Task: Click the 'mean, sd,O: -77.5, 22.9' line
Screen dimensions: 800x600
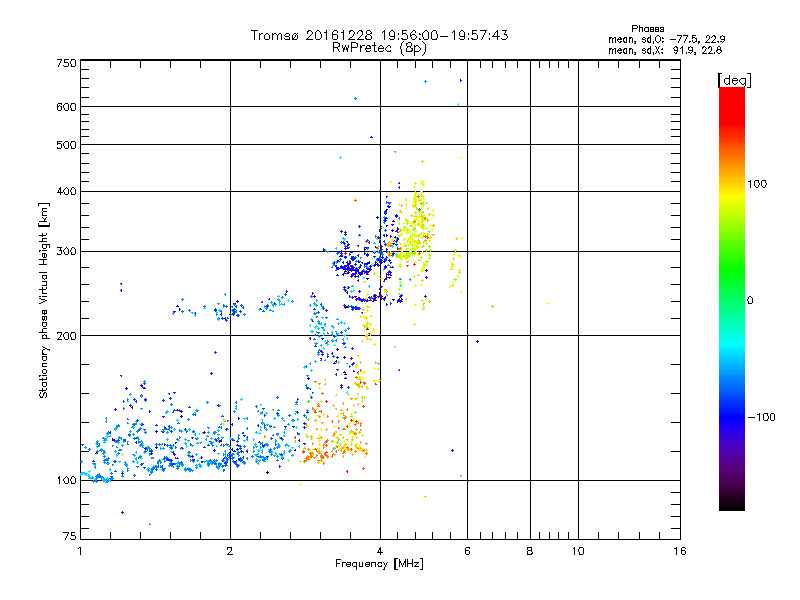Action: click(666, 39)
